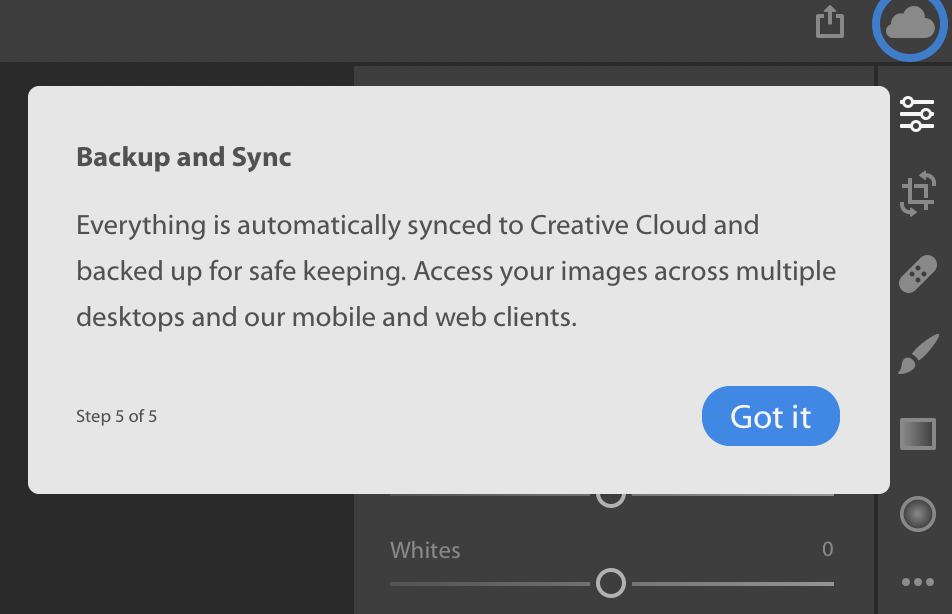Open the three-dot more options menu

coord(917,582)
